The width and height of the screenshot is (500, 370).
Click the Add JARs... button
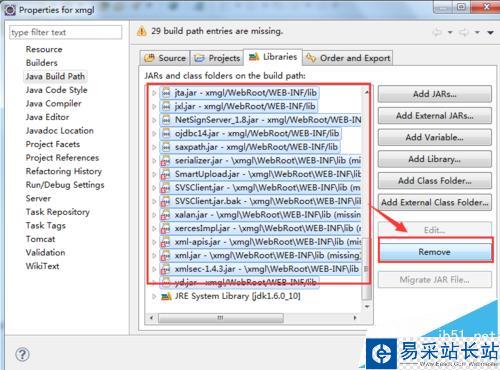[435, 94]
